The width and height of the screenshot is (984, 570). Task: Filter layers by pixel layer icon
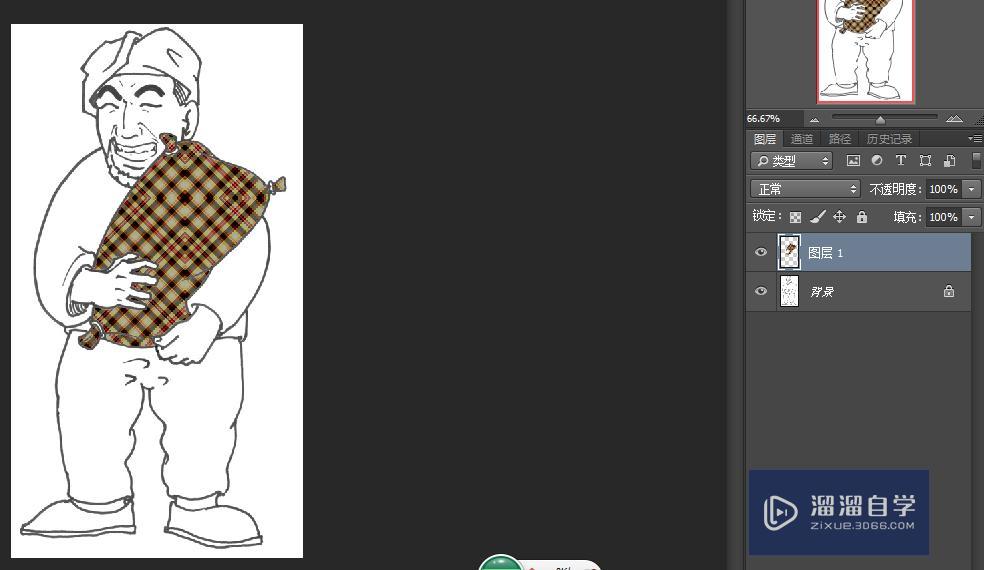[x=853, y=161]
